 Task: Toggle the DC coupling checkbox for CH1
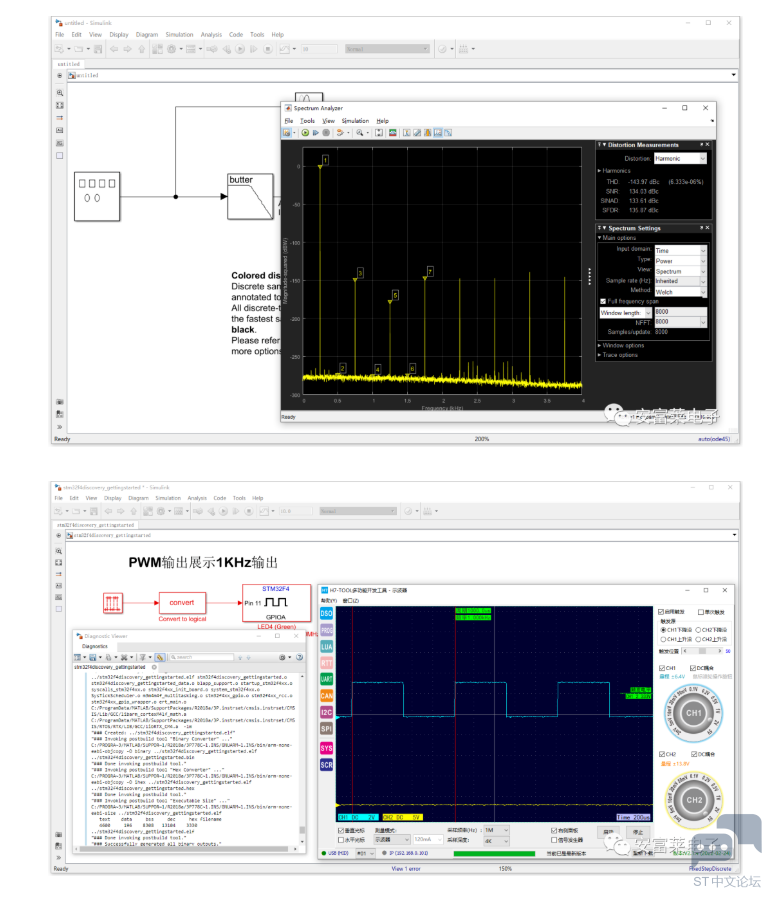693,668
